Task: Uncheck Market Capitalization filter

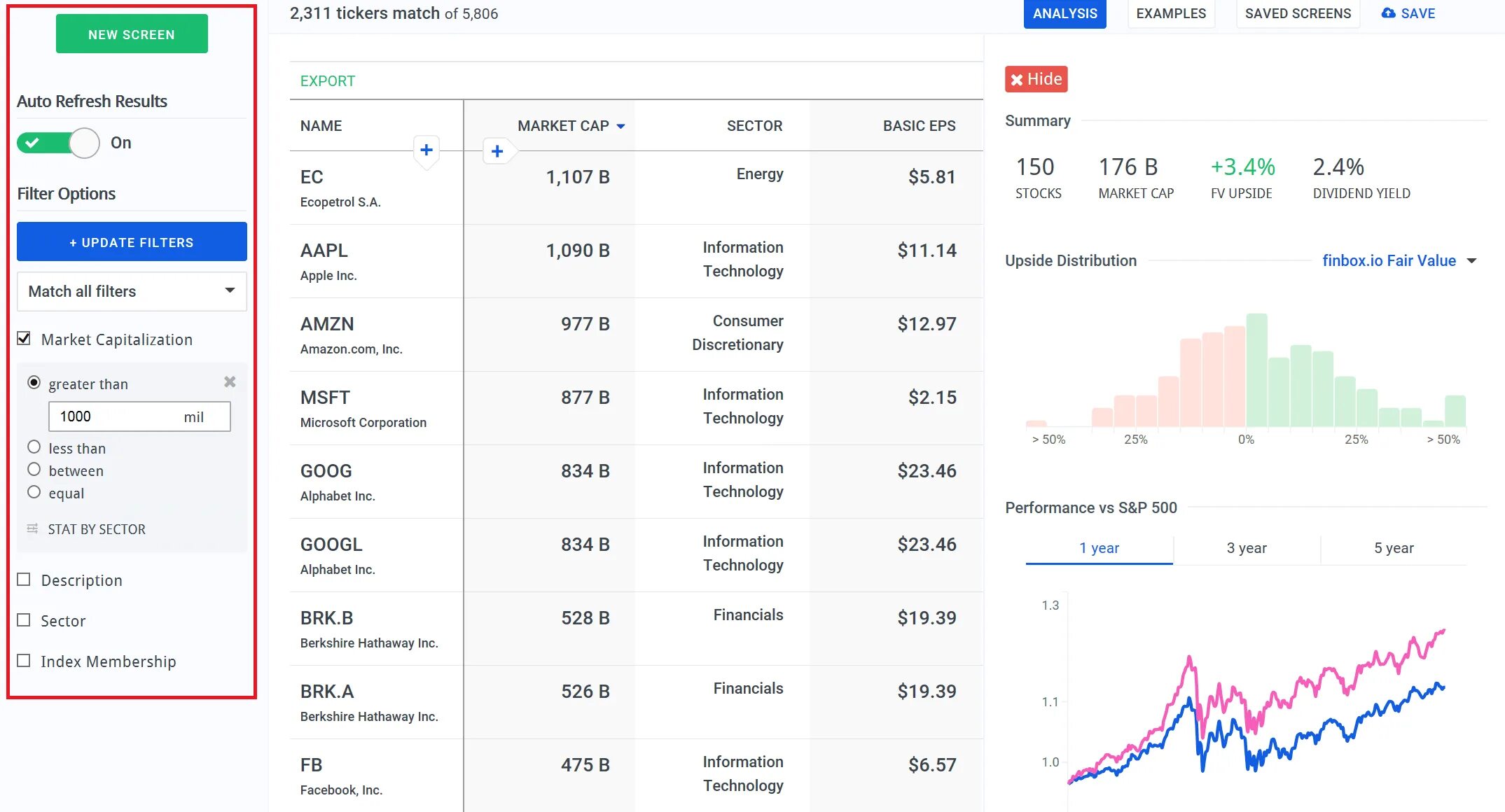Action: tap(24, 339)
